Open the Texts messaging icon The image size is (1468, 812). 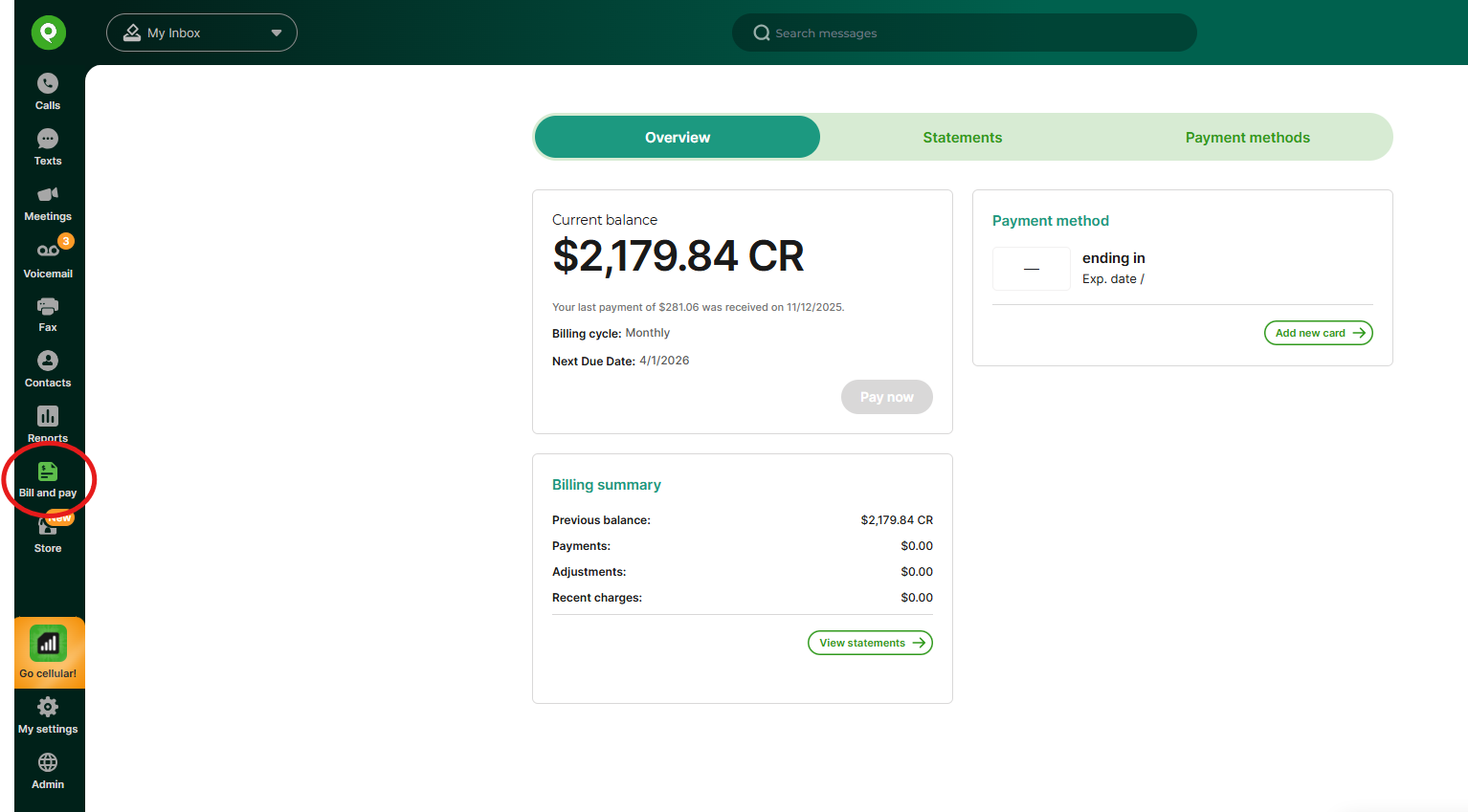coord(48,146)
